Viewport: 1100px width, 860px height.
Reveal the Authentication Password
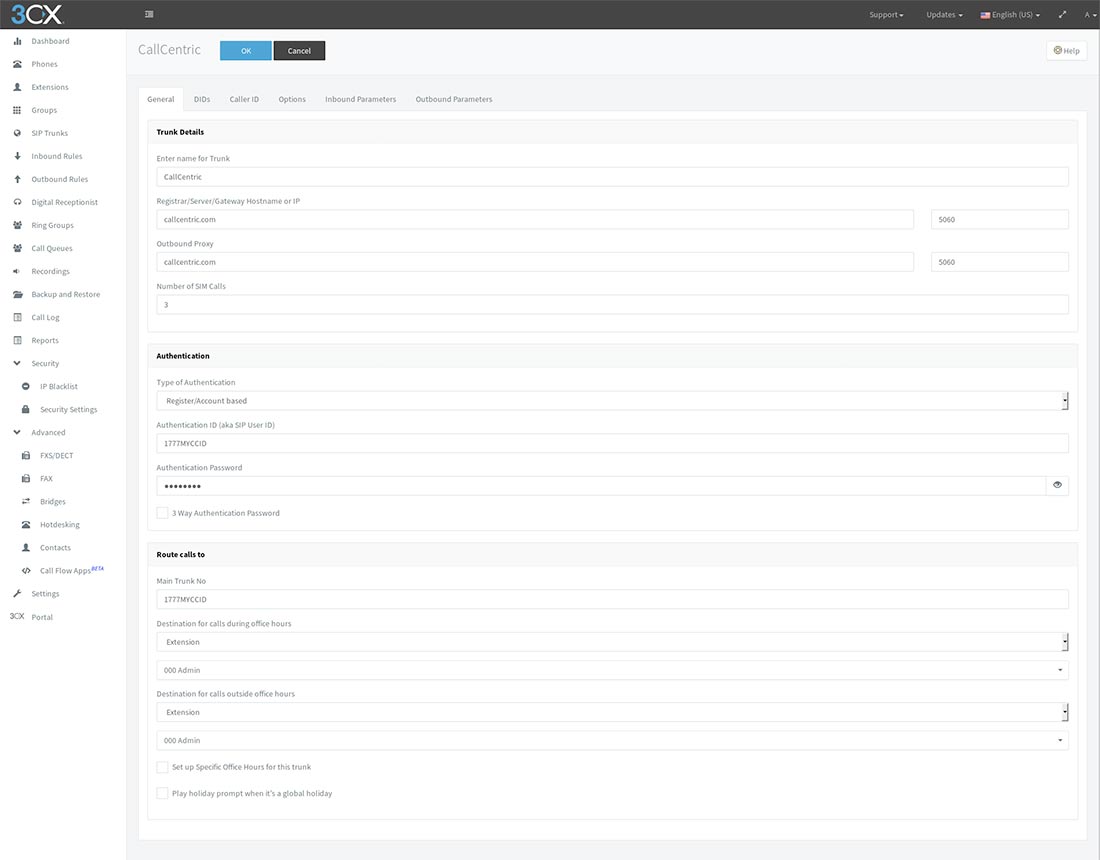click(x=1057, y=485)
